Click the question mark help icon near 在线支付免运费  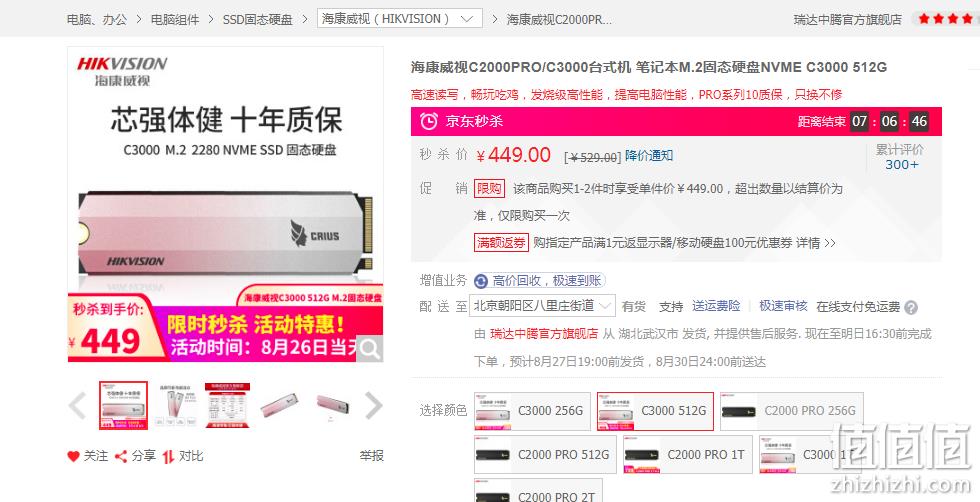911,307
